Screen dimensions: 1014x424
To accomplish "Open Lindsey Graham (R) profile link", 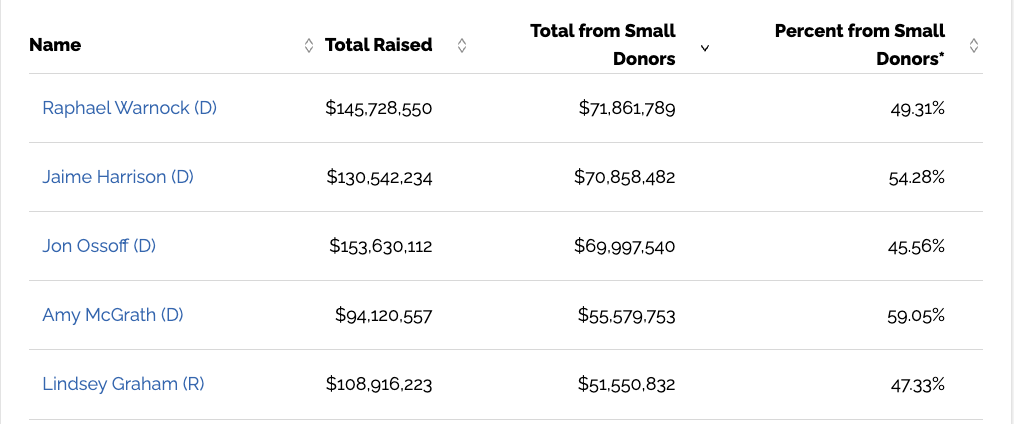I will [x=123, y=384].
